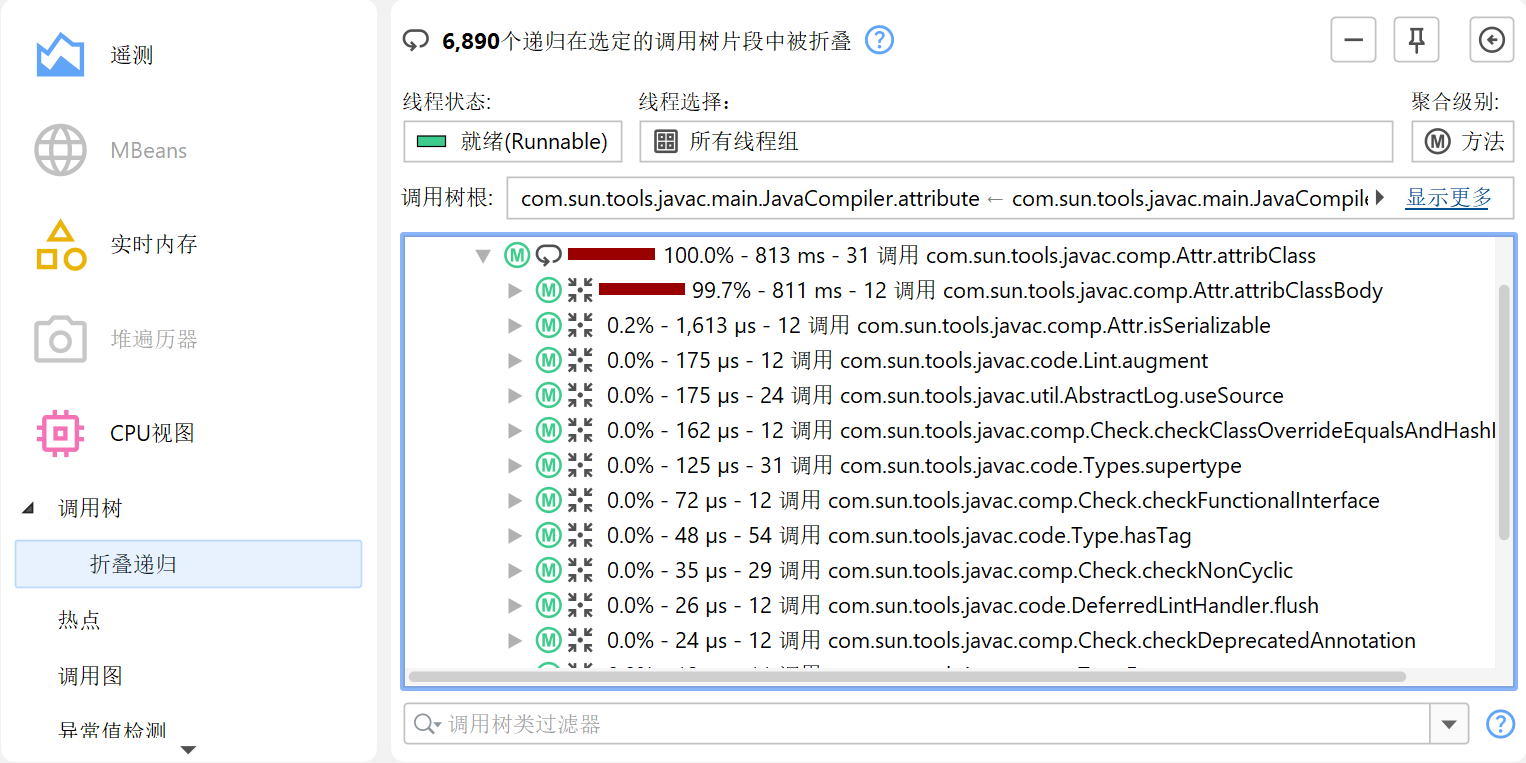Click the collapse-arrows icon on the Types.supertype row

(580, 465)
